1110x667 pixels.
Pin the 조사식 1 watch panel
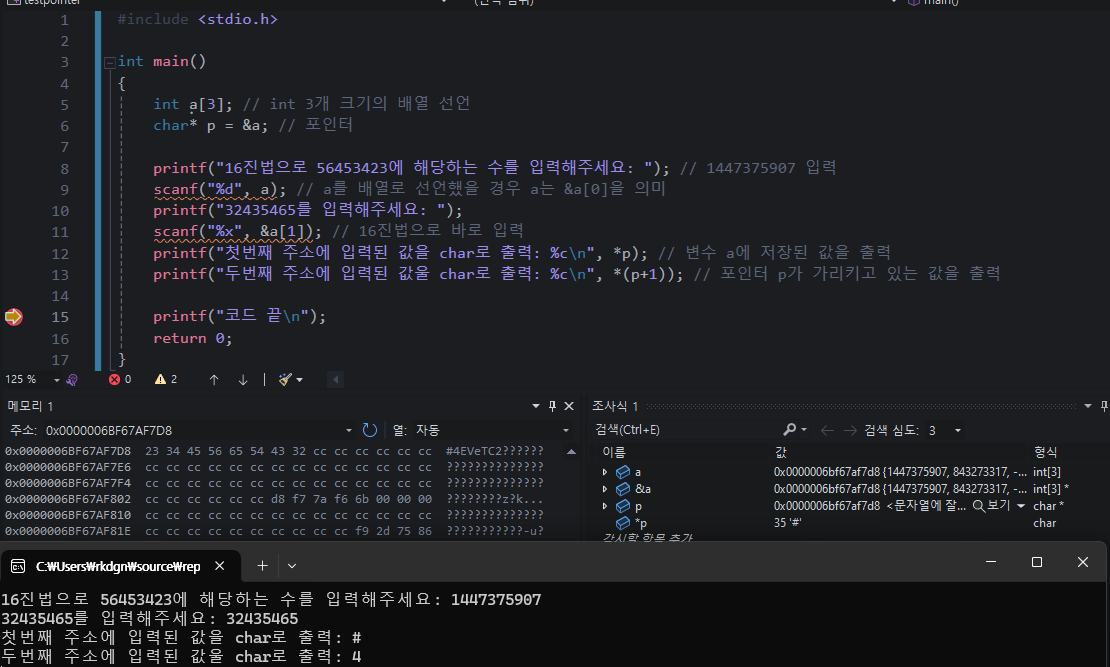pos(1104,406)
